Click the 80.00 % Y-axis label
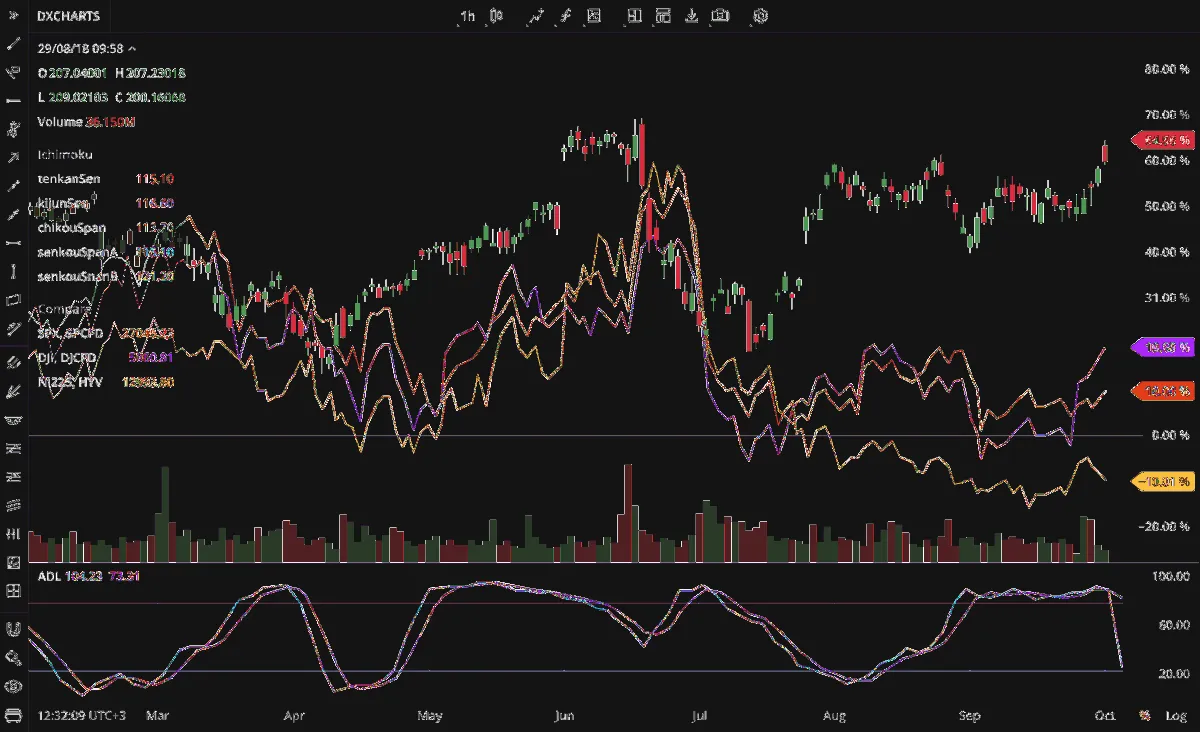Viewport: 1200px width, 732px height. [x=1166, y=69]
